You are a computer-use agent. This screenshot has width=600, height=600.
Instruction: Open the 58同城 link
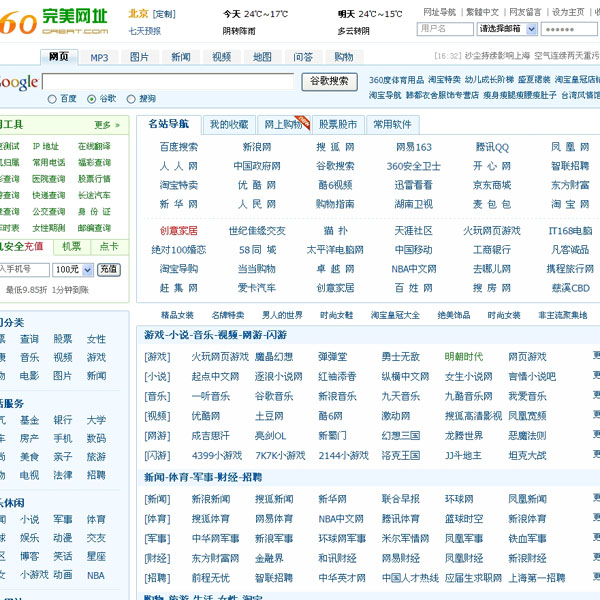coord(257,250)
